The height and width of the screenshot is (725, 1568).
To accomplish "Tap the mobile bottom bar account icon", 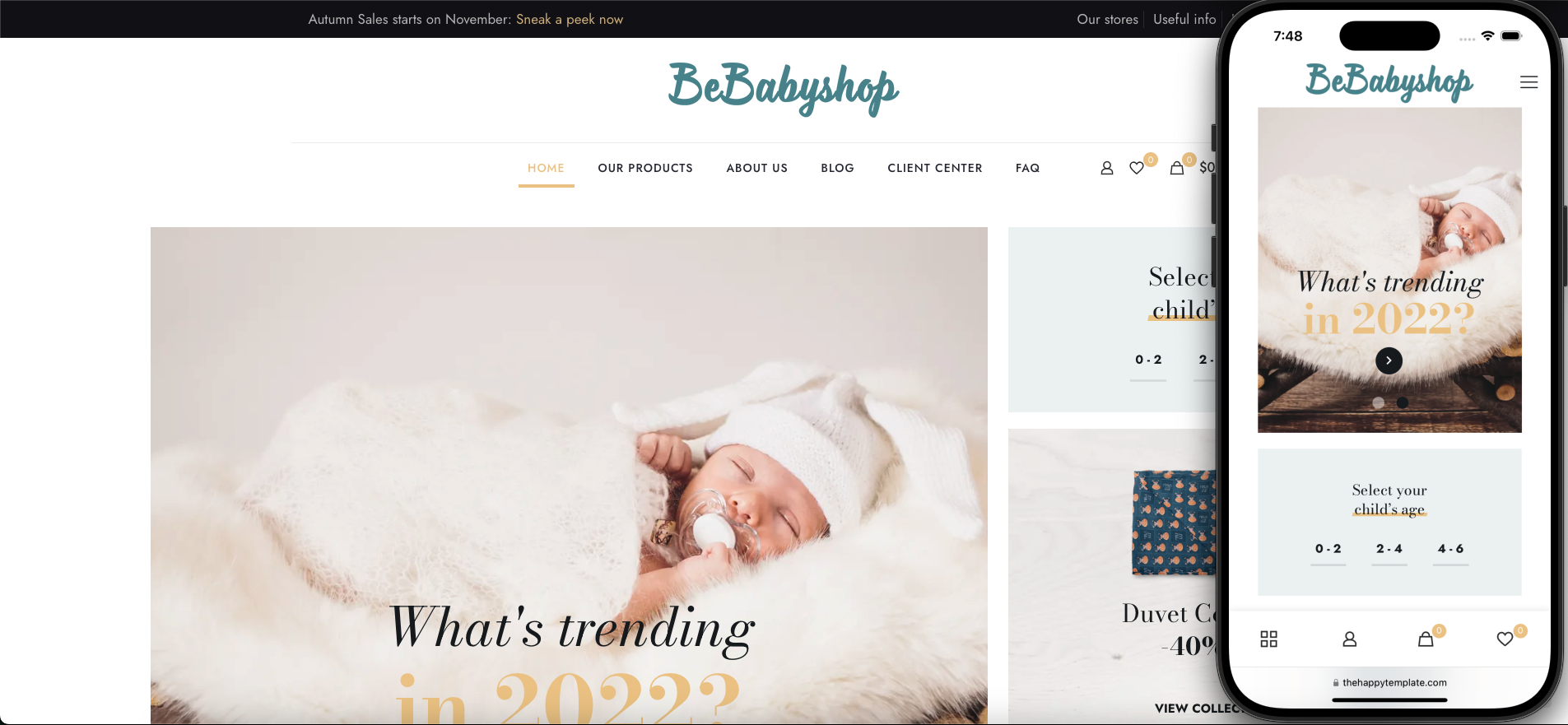I will 1350,639.
